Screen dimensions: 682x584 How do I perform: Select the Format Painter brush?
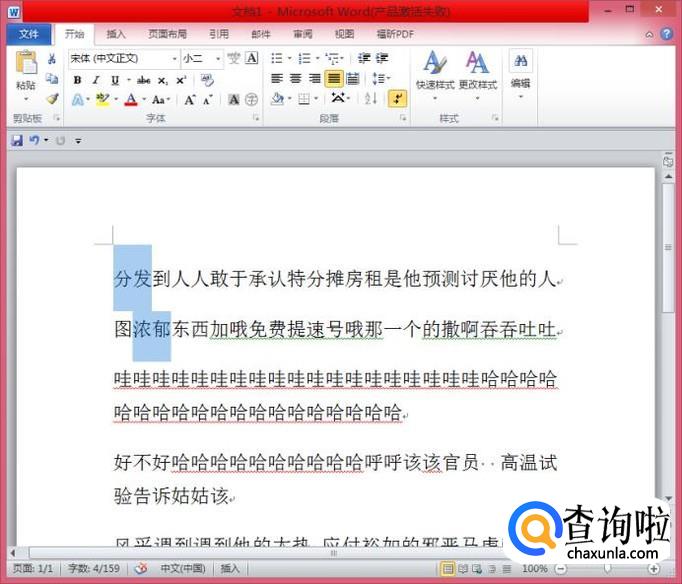tap(52, 99)
